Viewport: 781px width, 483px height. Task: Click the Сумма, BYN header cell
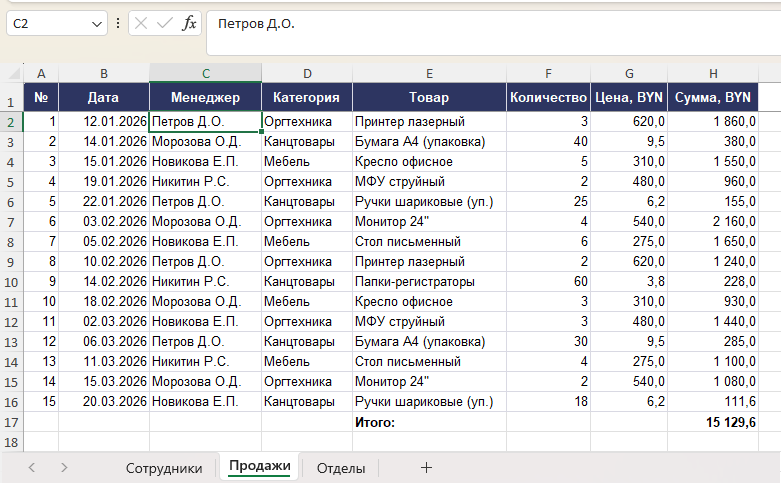click(x=713, y=97)
